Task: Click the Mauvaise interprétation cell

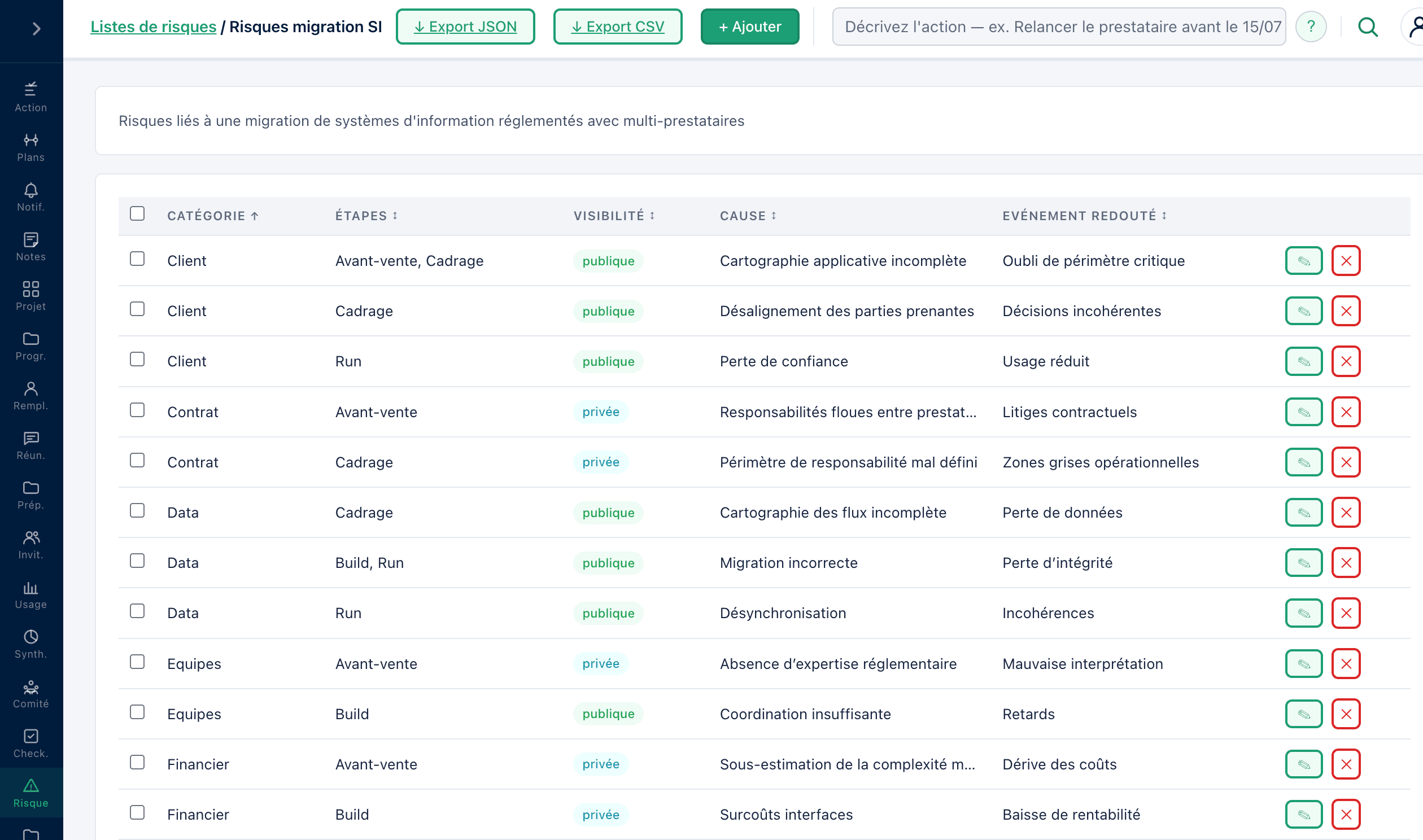Action: tap(1083, 663)
